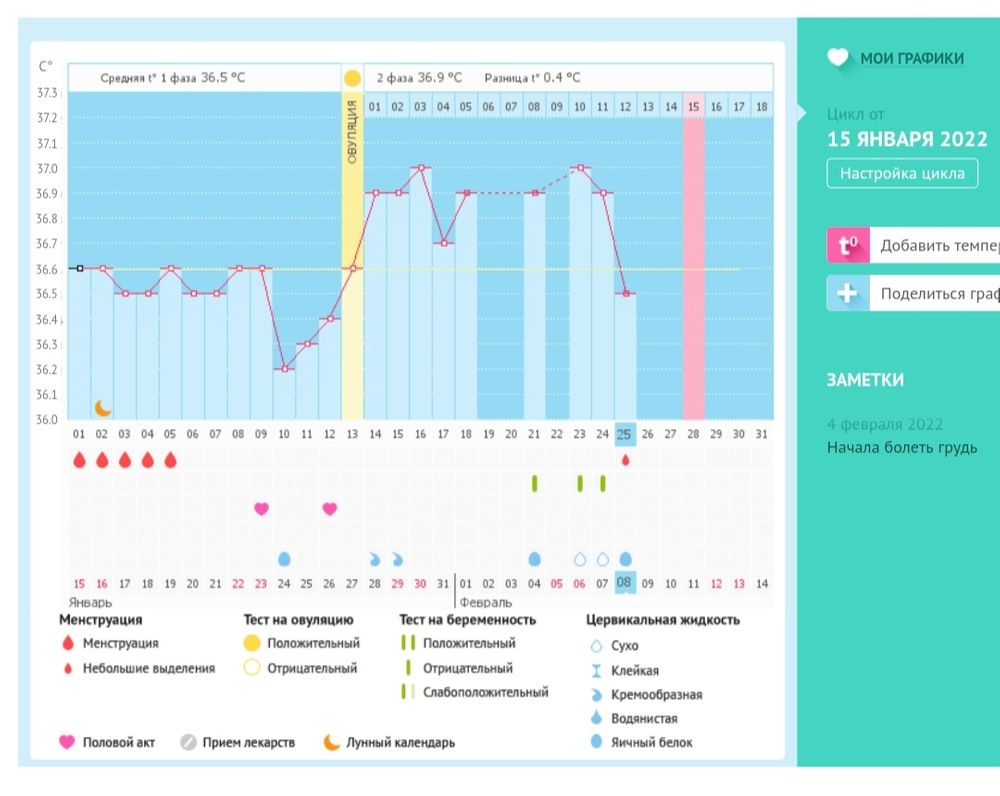Click the creamy fluid icon on cycle day 15
This screenshot has height=796, width=1000.
coord(397,559)
